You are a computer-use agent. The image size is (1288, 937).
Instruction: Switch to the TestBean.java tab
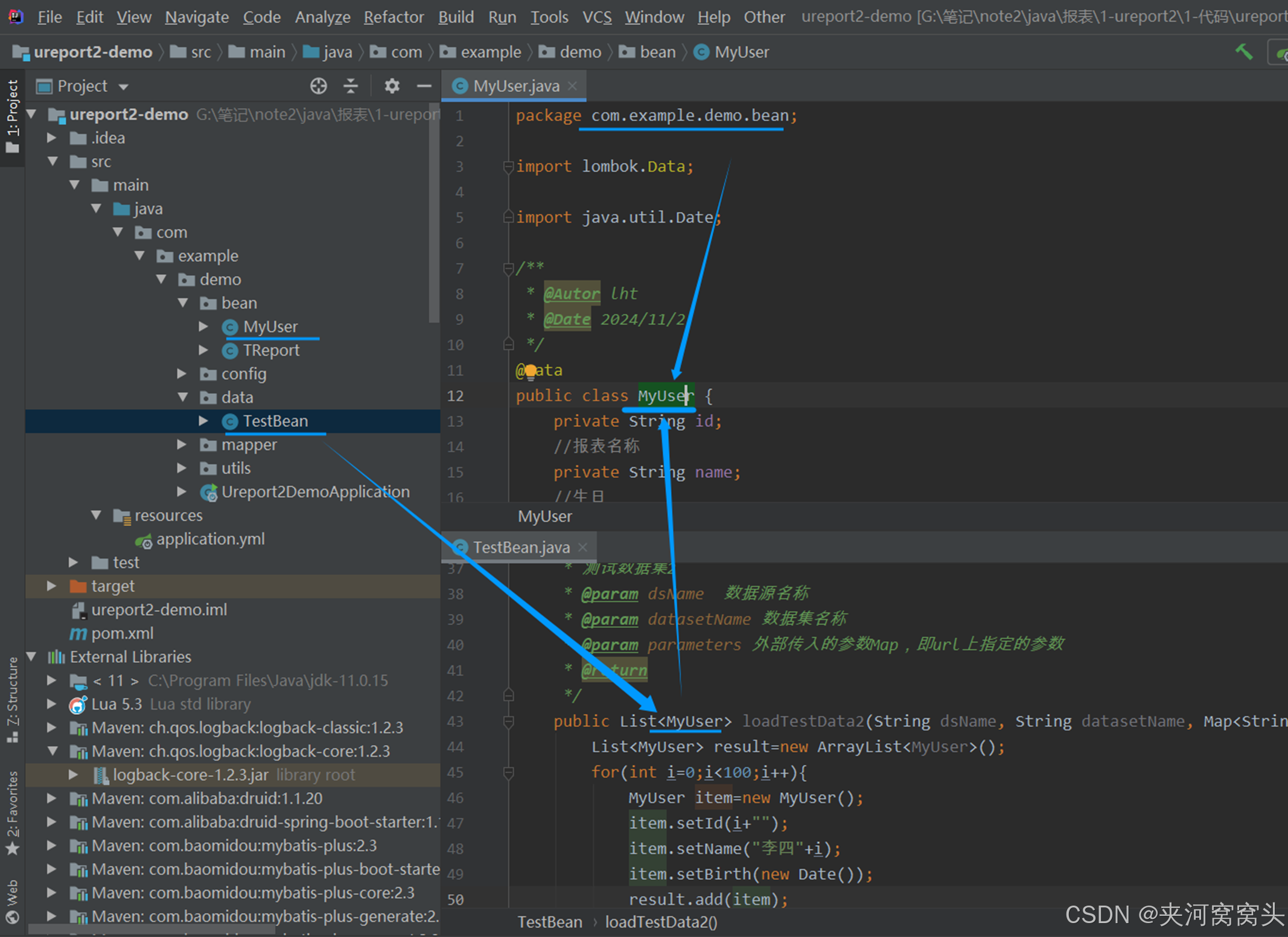[521, 548]
